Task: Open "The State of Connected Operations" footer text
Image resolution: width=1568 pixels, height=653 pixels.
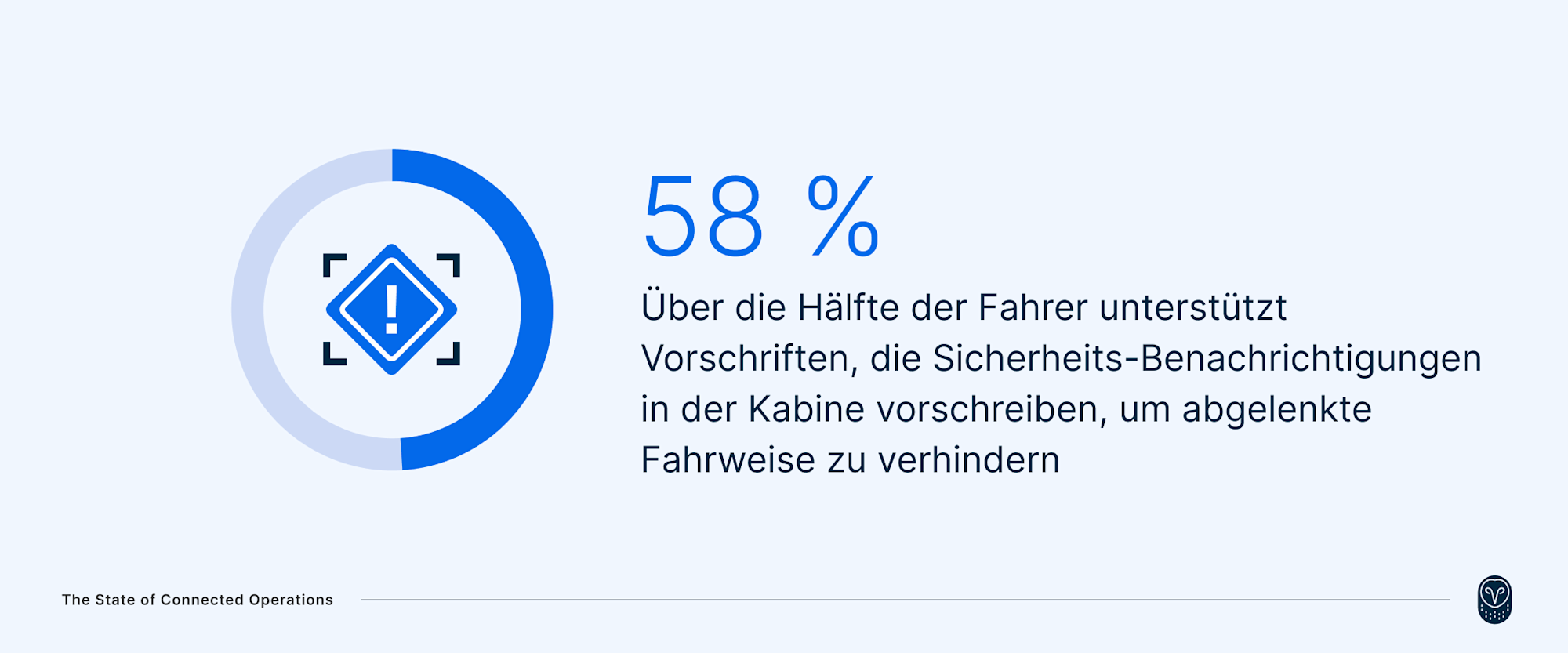Action: click(198, 600)
